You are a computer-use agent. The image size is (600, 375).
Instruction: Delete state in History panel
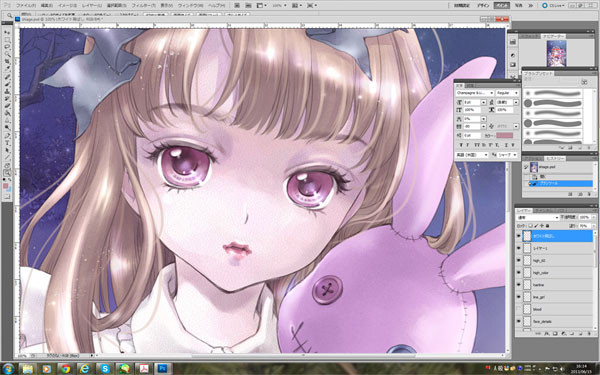coord(589,194)
